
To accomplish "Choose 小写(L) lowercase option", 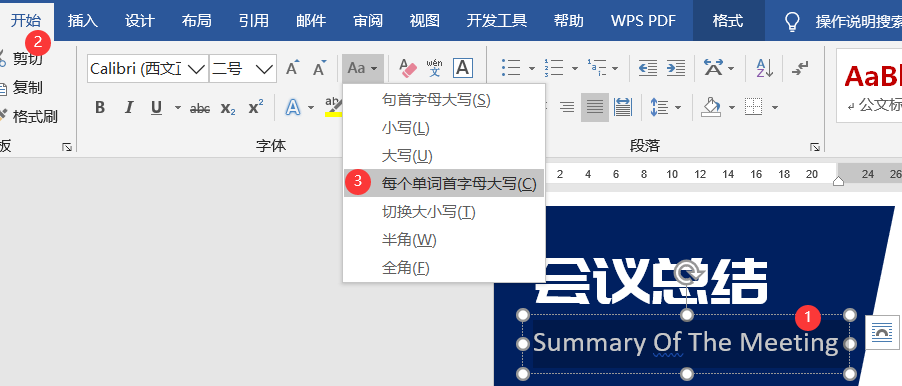I will pos(444,128).
